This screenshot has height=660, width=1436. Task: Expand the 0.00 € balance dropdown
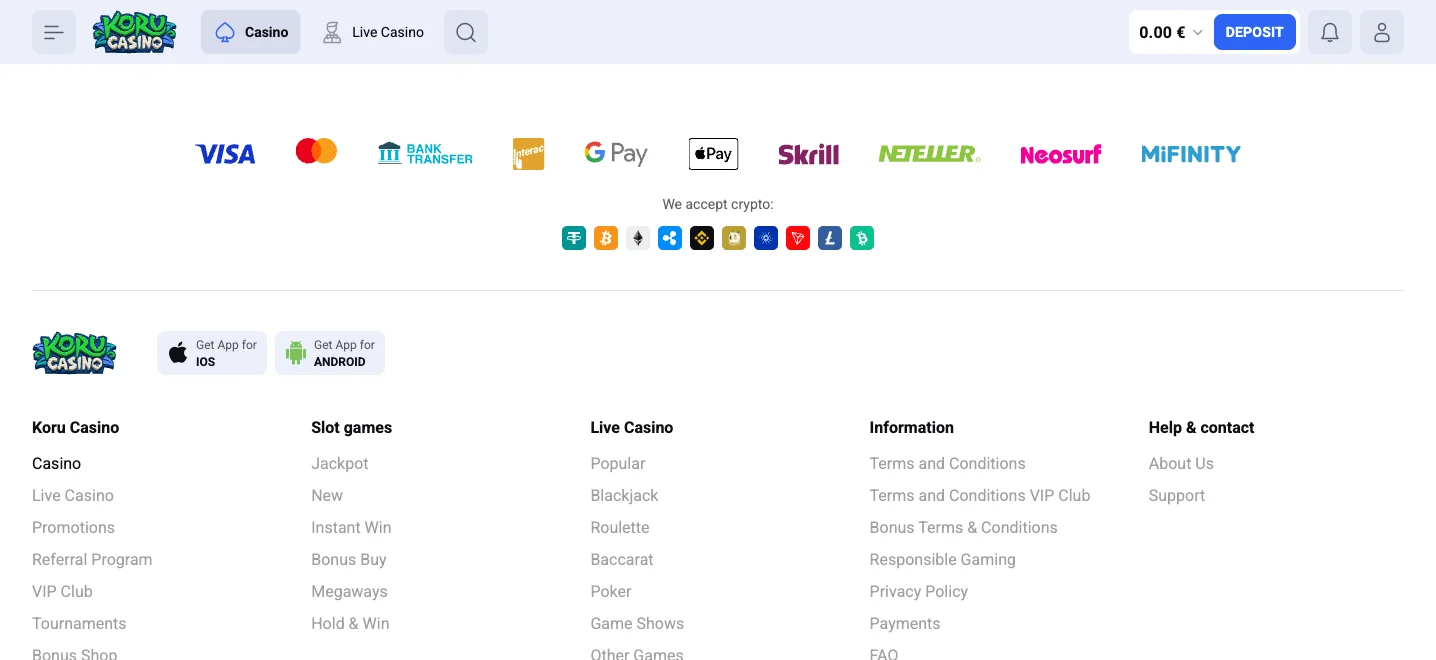coord(1171,32)
